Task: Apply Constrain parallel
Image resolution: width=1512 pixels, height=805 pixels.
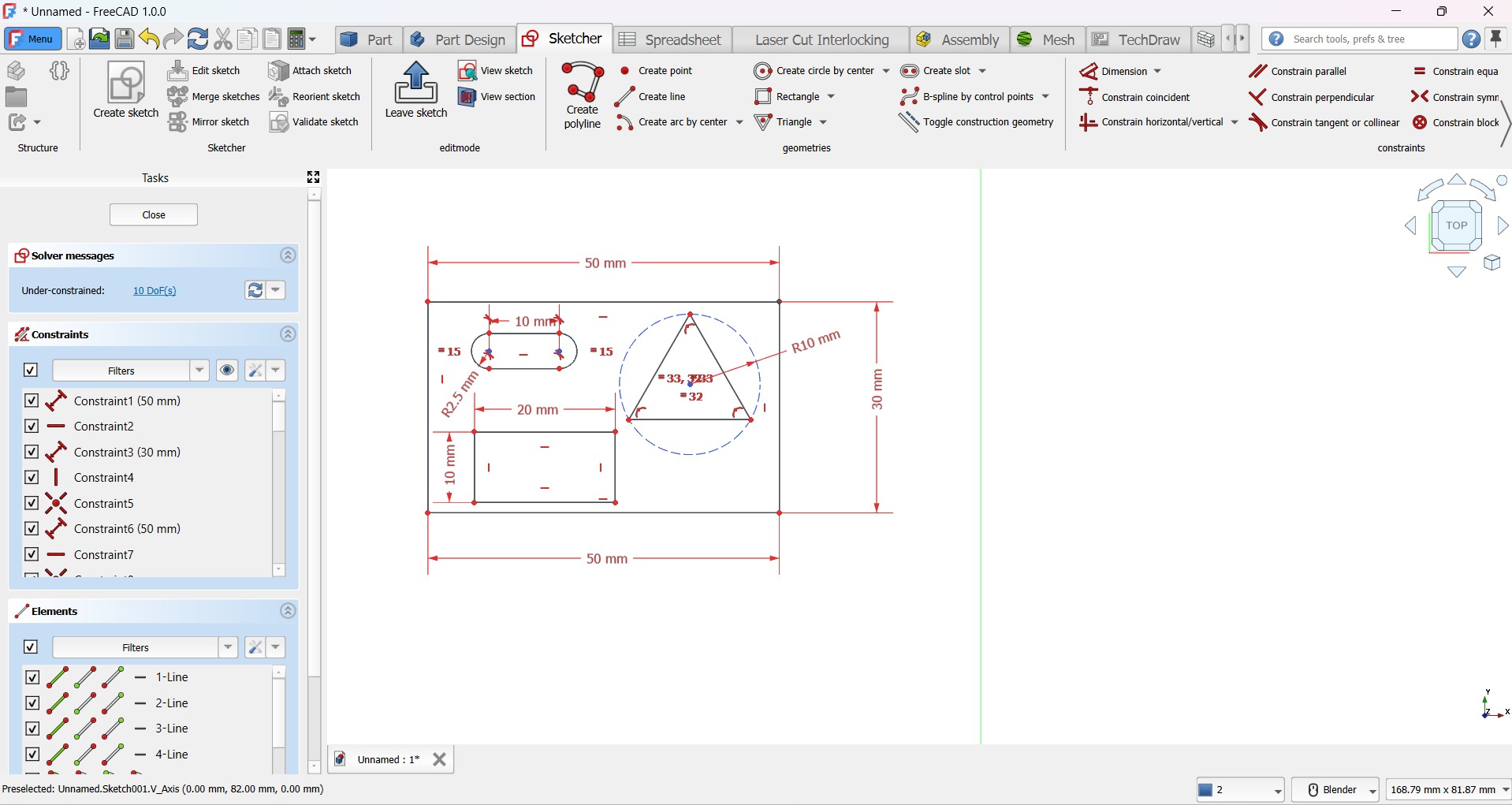Action: point(1298,71)
